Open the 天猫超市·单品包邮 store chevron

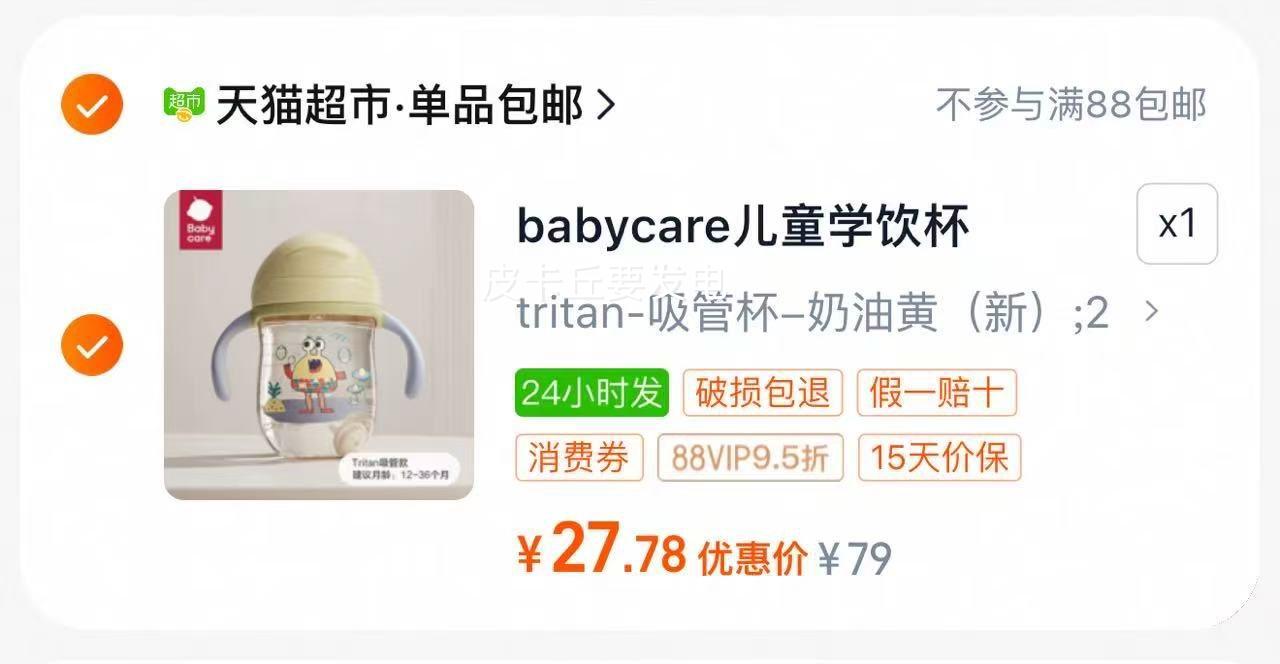pos(605,104)
